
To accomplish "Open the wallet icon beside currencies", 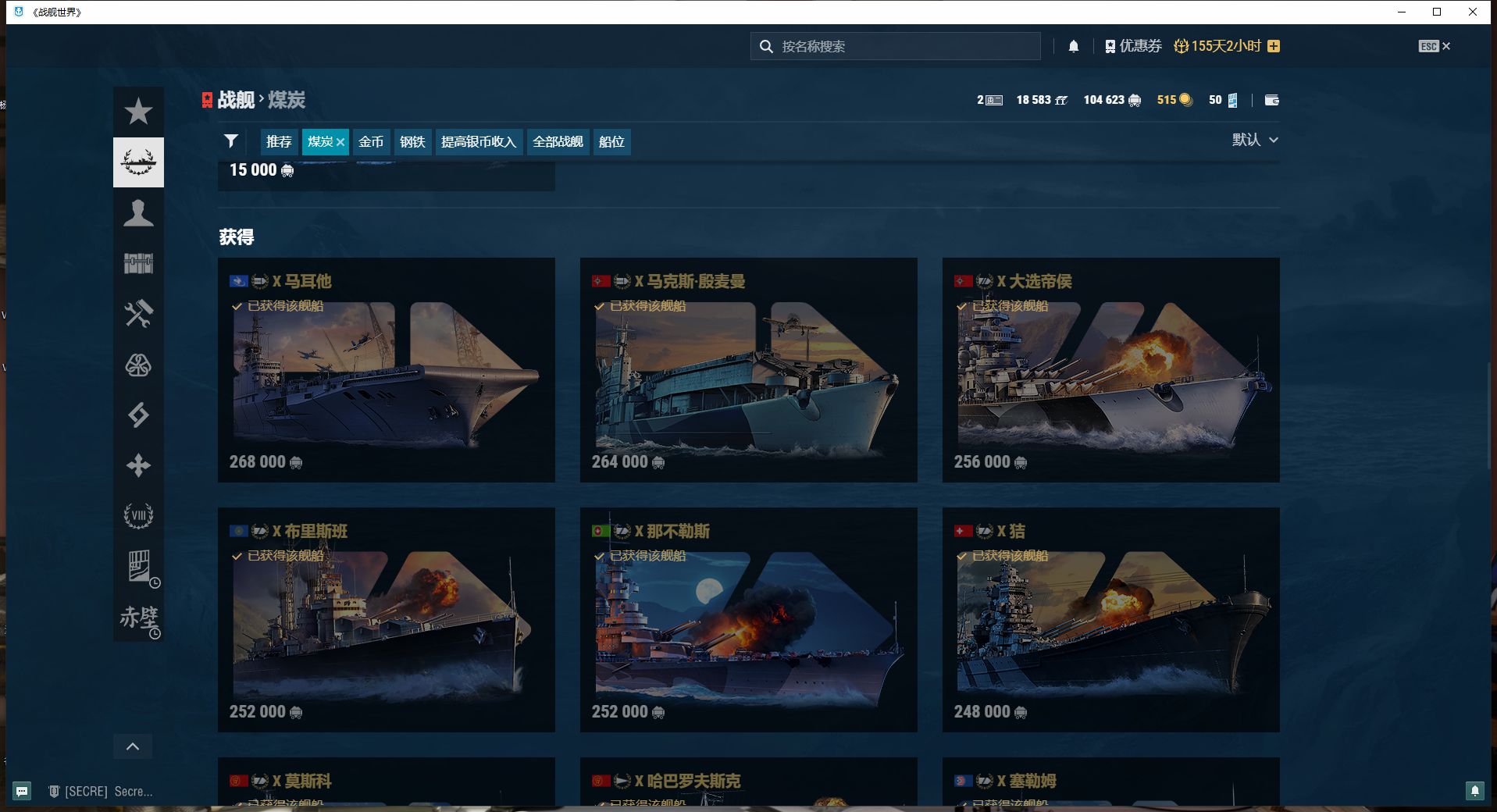I will click(1271, 100).
